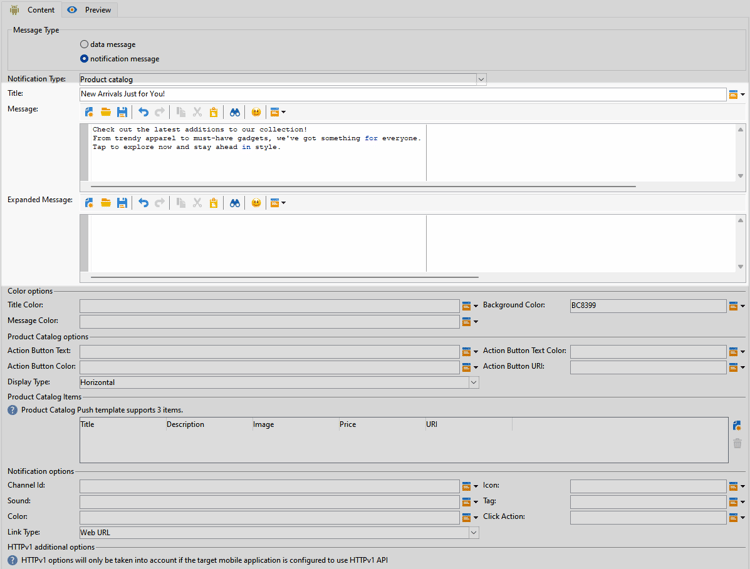Select the notification message radio button
This screenshot has height=569, width=750.
point(84,58)
